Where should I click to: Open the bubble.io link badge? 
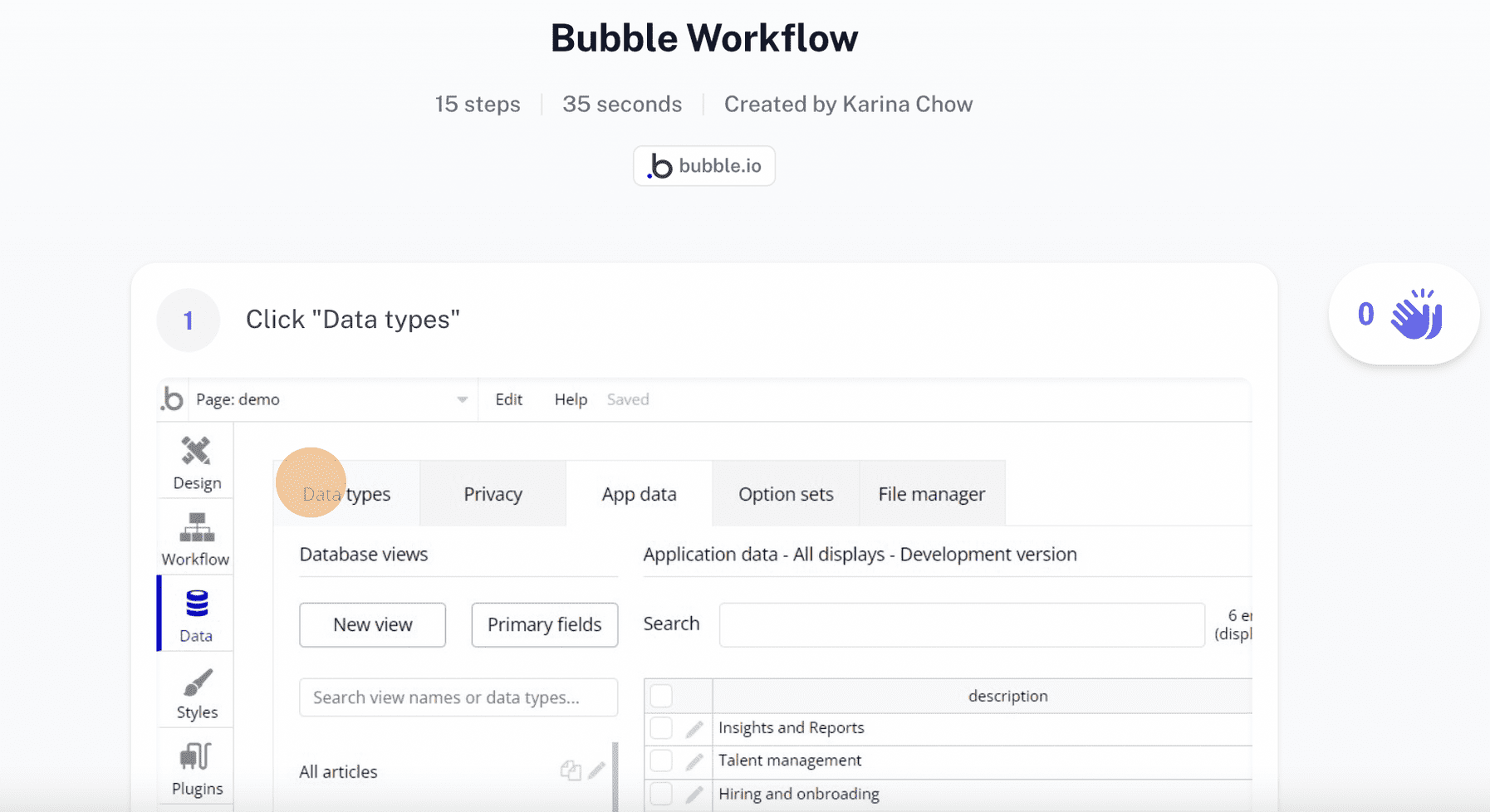pyautogui.click(x=703, y=165)
